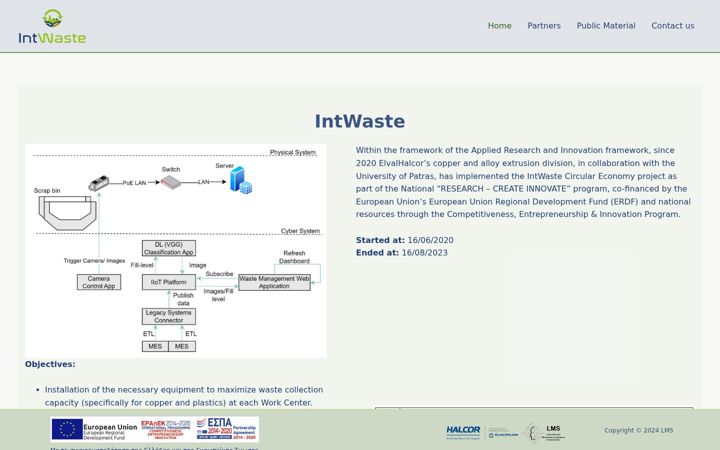Click the Waste Management Web Application box

point(274,282)
